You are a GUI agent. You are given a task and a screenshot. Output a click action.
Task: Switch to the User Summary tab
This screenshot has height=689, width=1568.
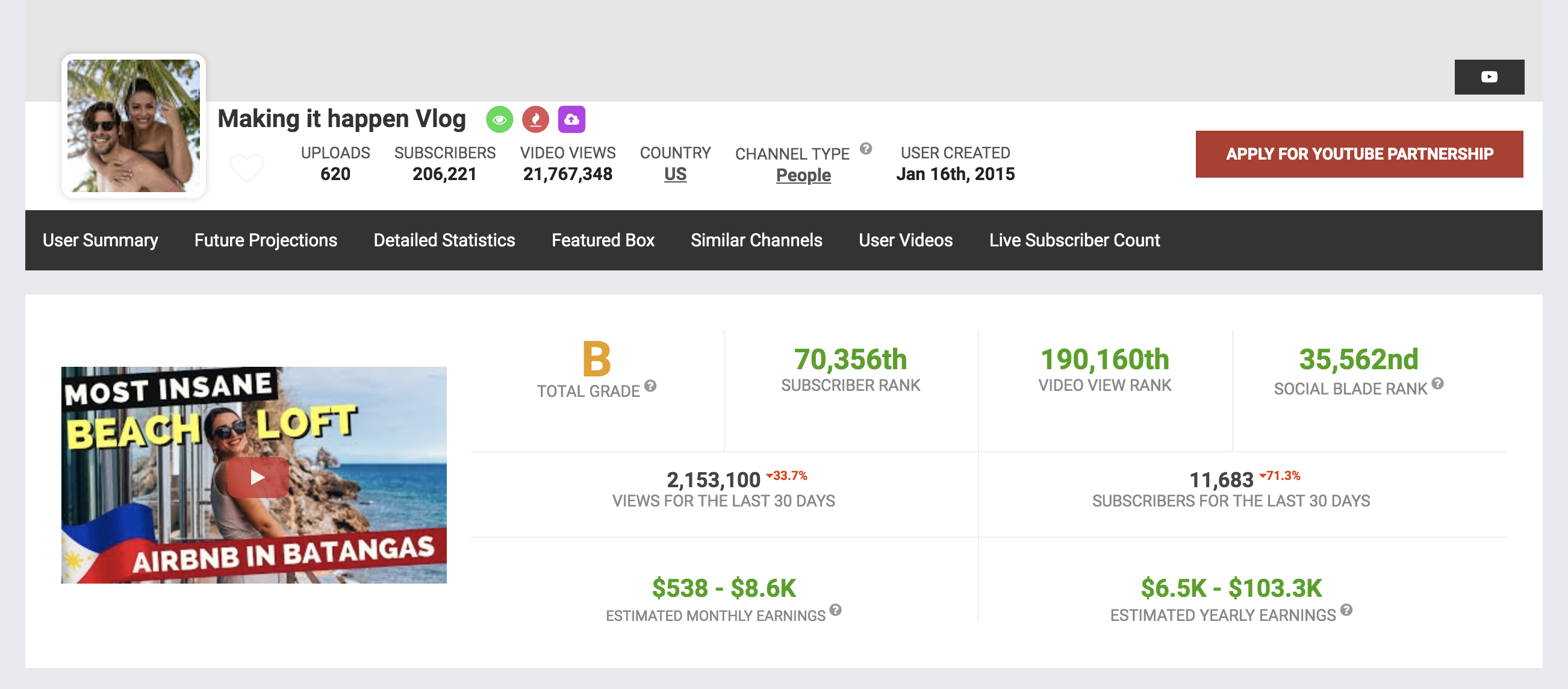tap(99, 240)
